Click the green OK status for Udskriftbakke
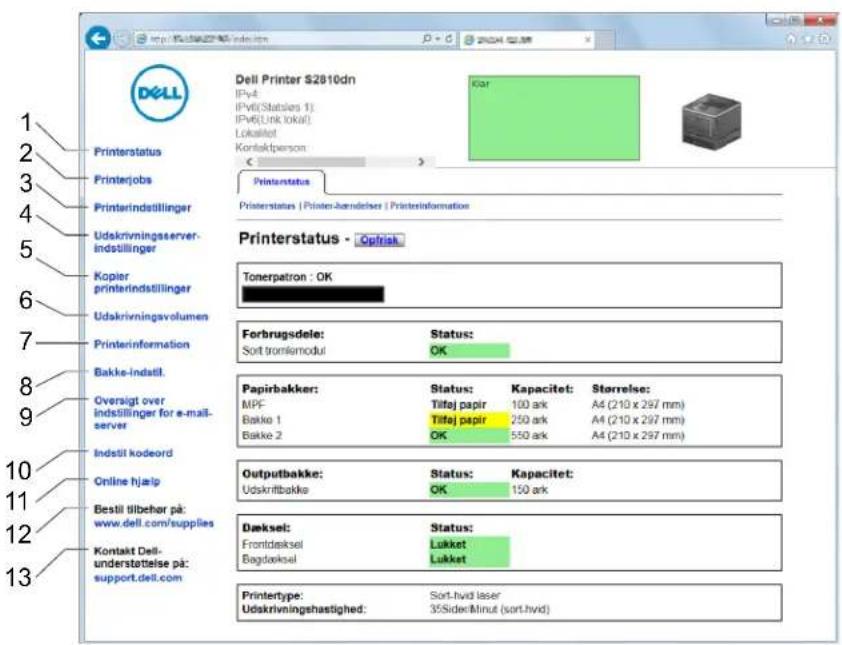Image resolution: width=842 pixels, height=645 pixels. (x=469, y=490)
